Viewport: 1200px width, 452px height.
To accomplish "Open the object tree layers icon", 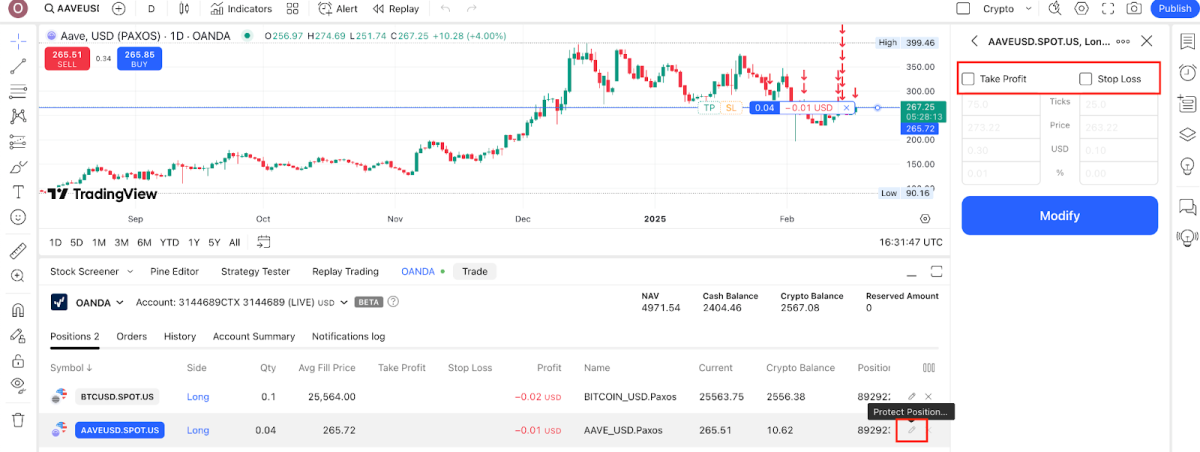I will 1187,134.
